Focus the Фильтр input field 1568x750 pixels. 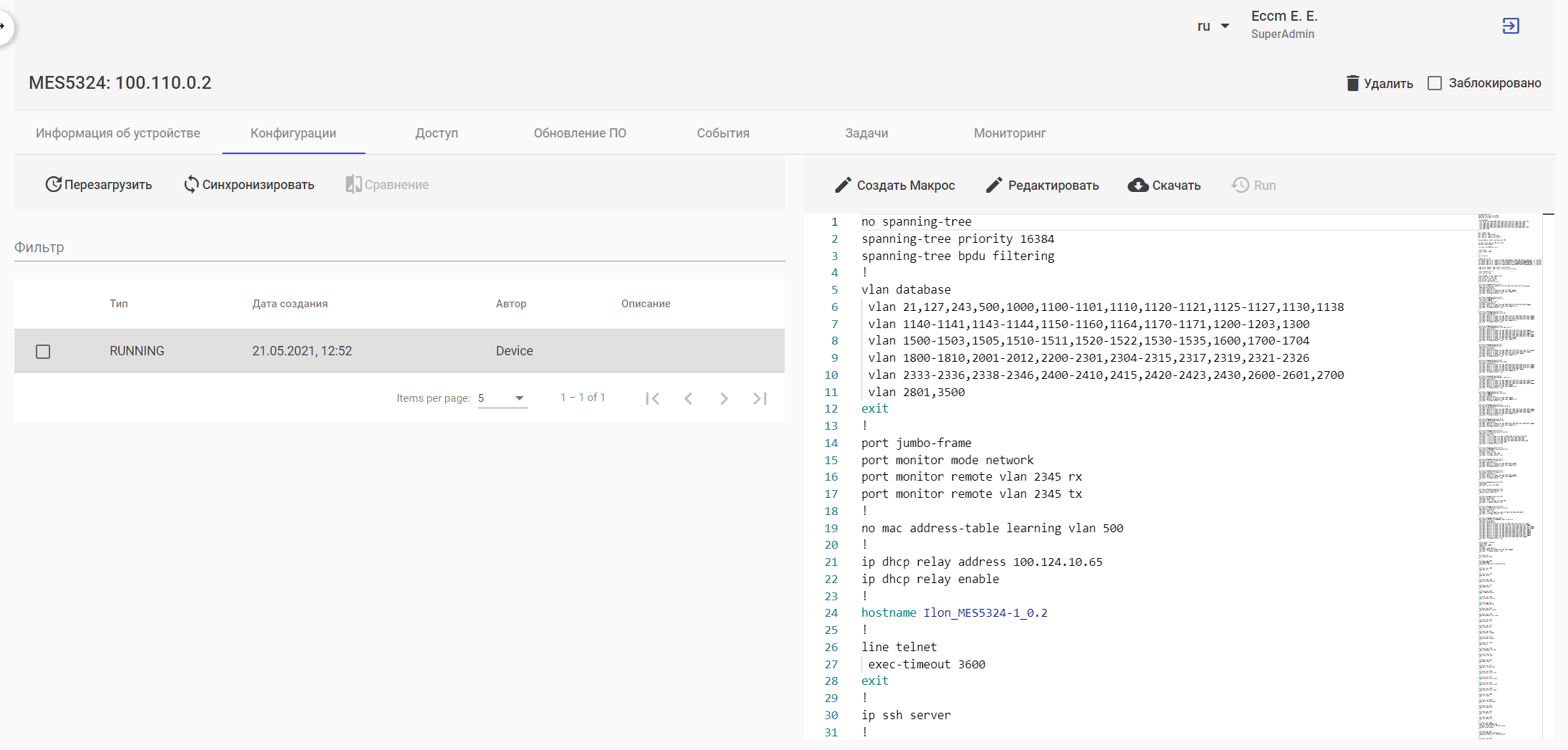[x=399, y=247]
